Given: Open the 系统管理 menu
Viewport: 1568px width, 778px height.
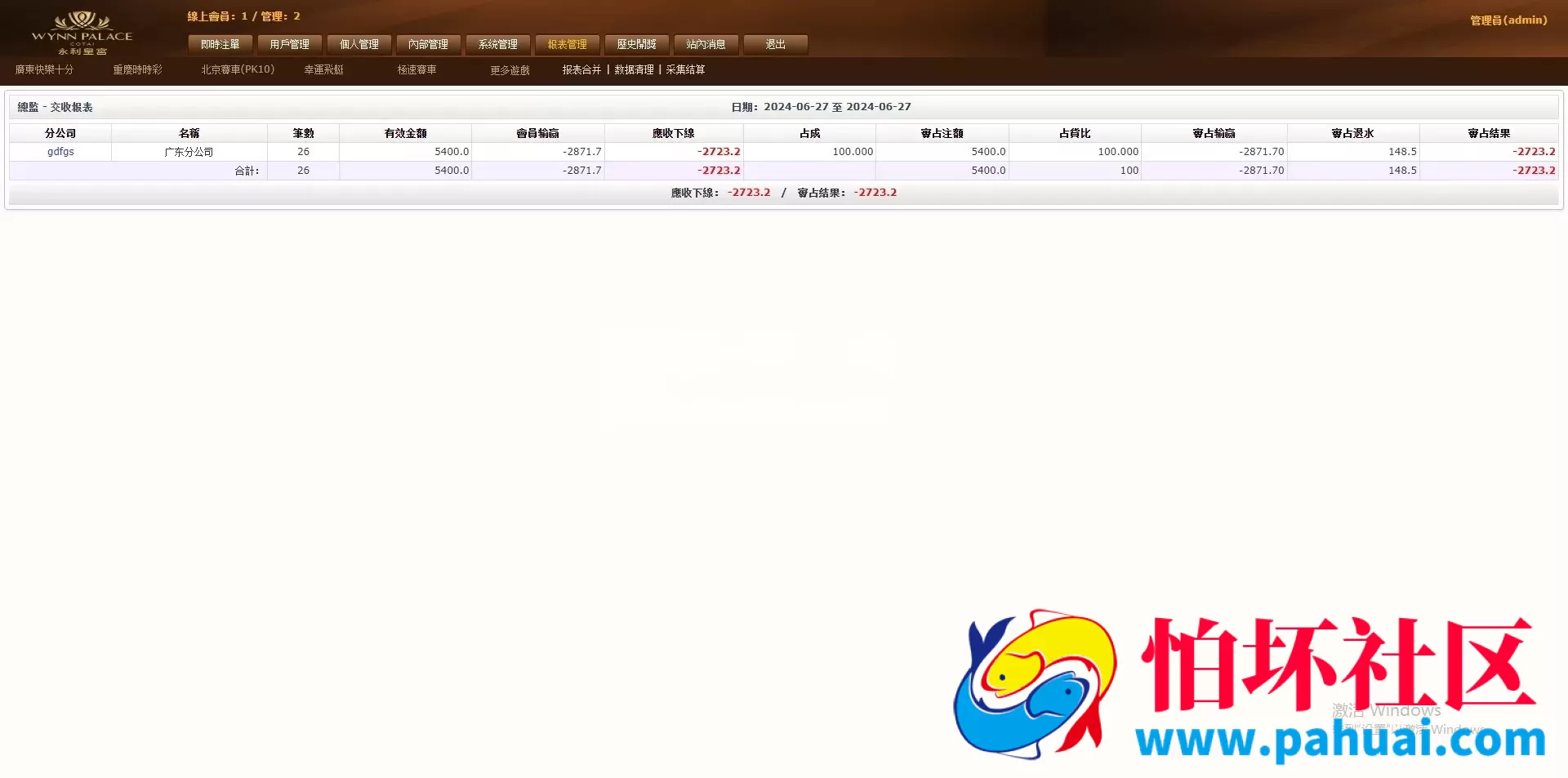Looking at the screenshot, I should point(498,44).
